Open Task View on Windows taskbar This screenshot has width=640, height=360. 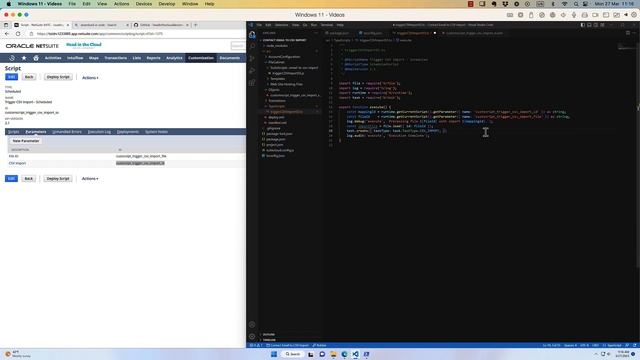[311, 354]
